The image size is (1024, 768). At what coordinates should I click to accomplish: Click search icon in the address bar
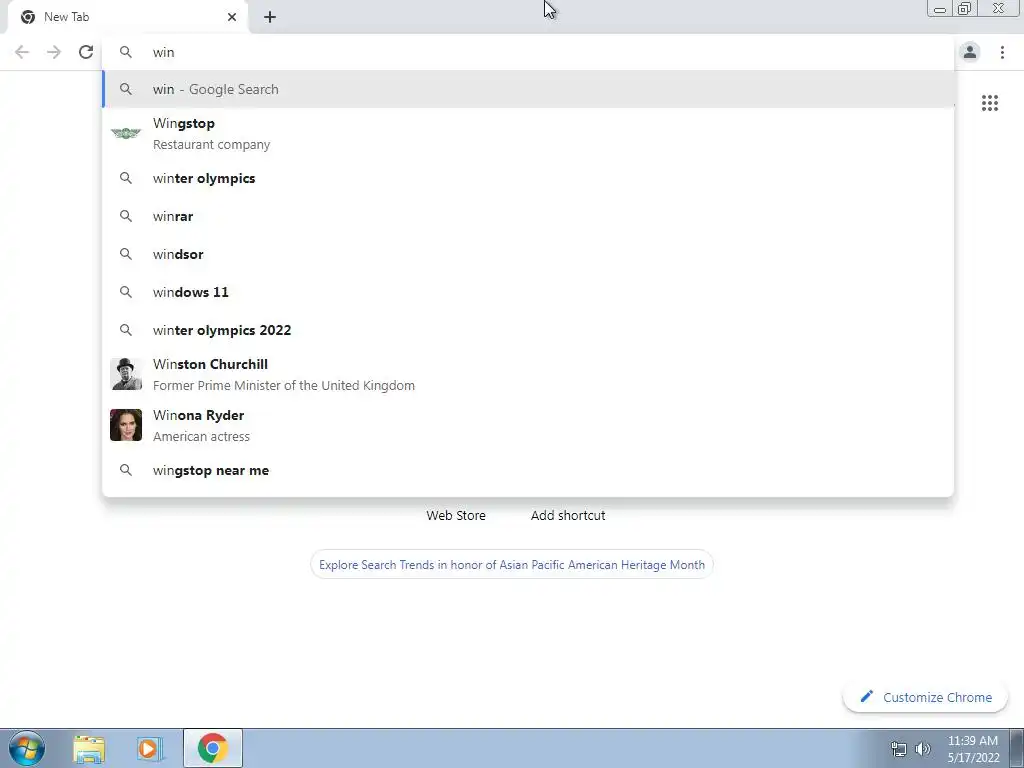click(126, 52)
